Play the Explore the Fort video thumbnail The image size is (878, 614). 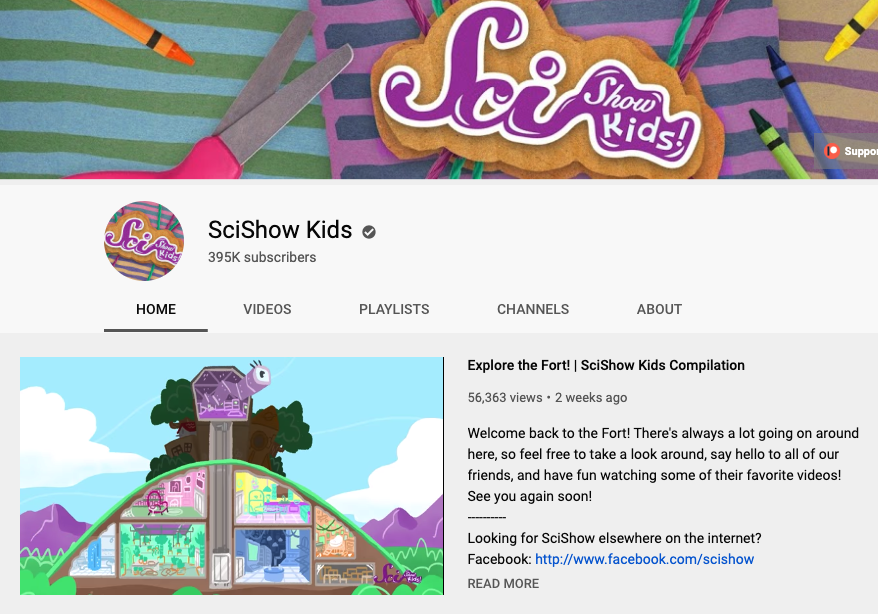tap(232, 476)
